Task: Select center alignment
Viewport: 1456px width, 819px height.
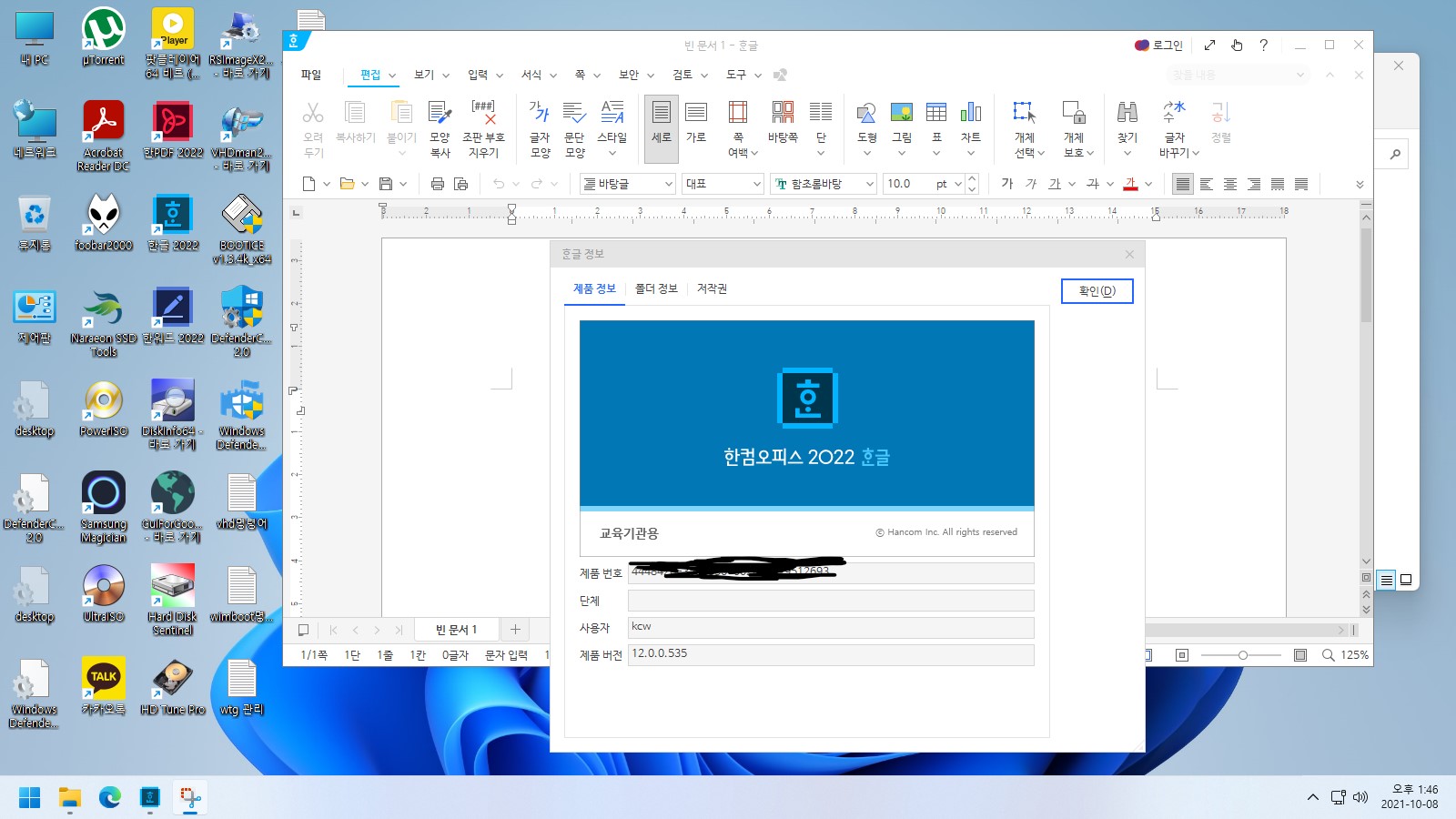Action: pyautogui.click(x=1230, y=184)
